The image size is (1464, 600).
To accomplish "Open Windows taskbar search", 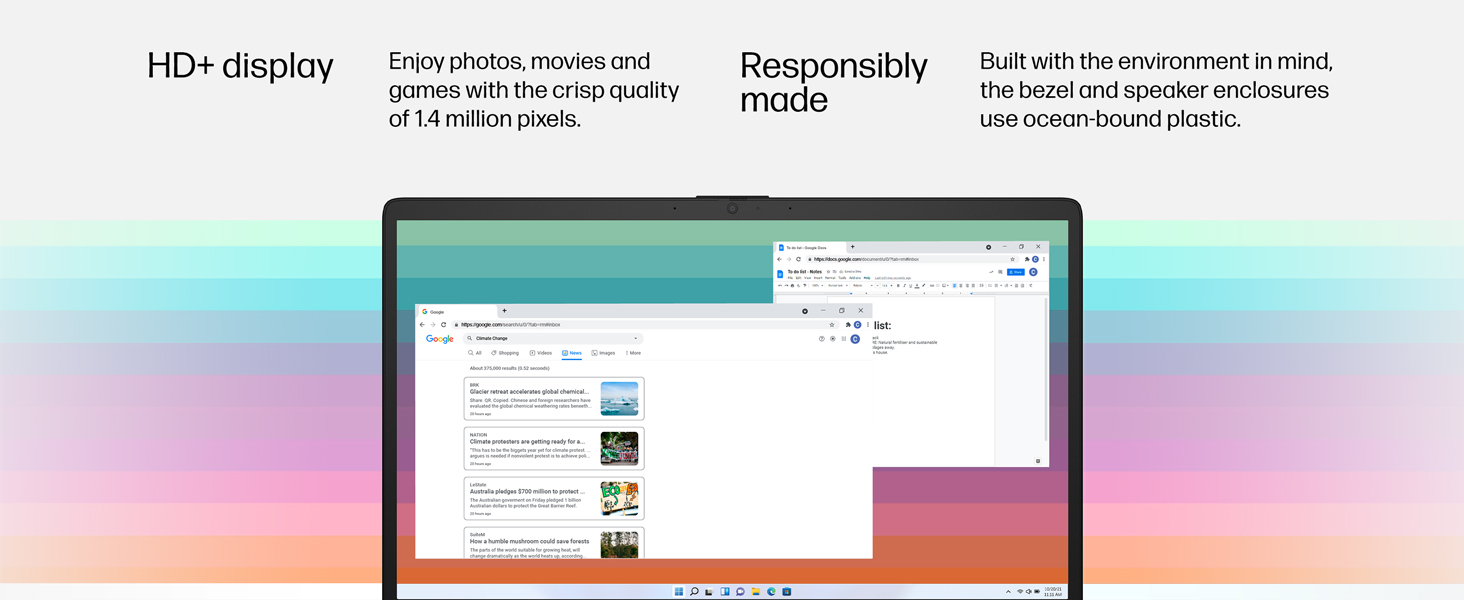I will tap(694, 592).
